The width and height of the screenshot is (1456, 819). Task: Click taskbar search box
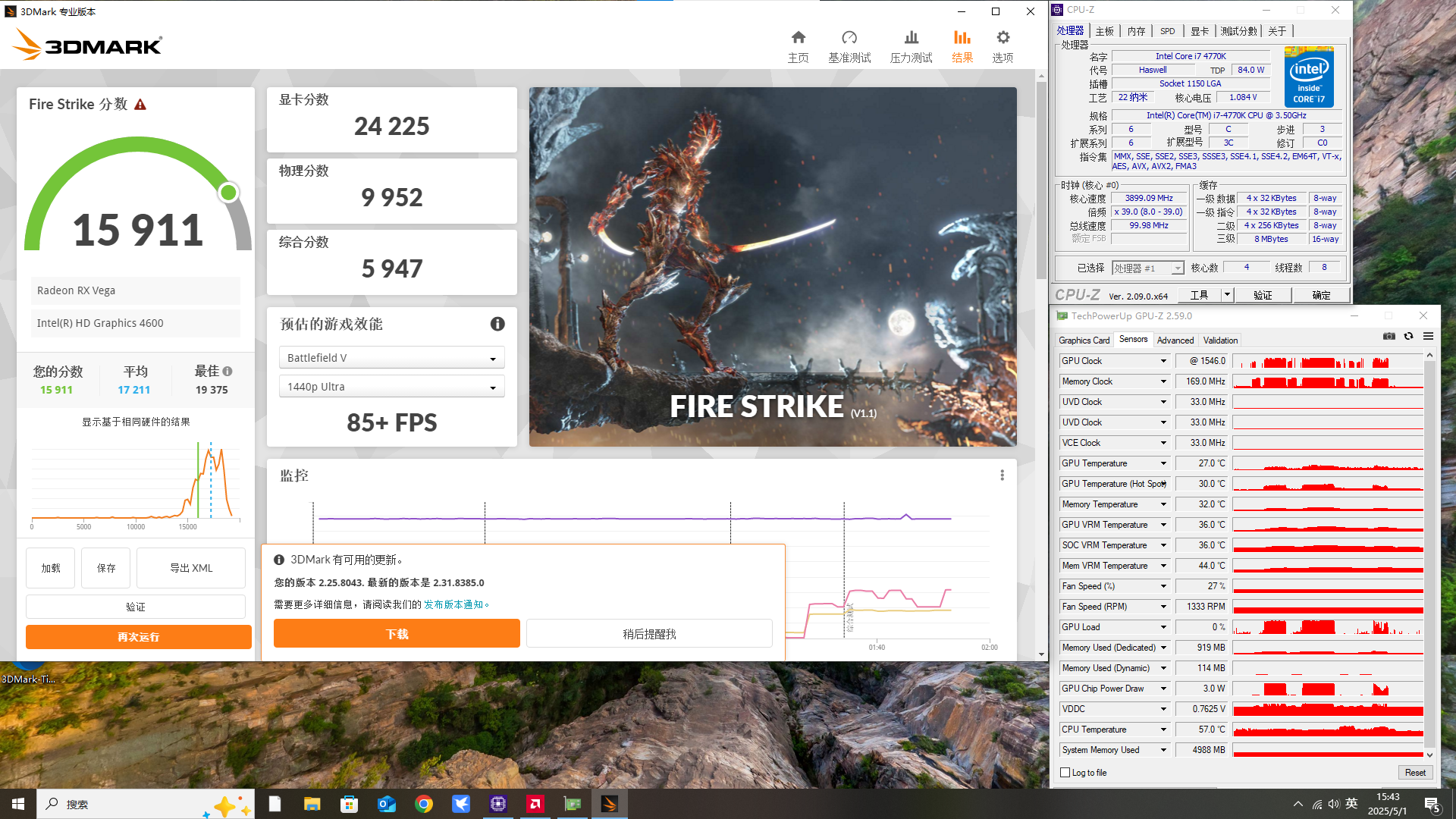click(146, 804)
